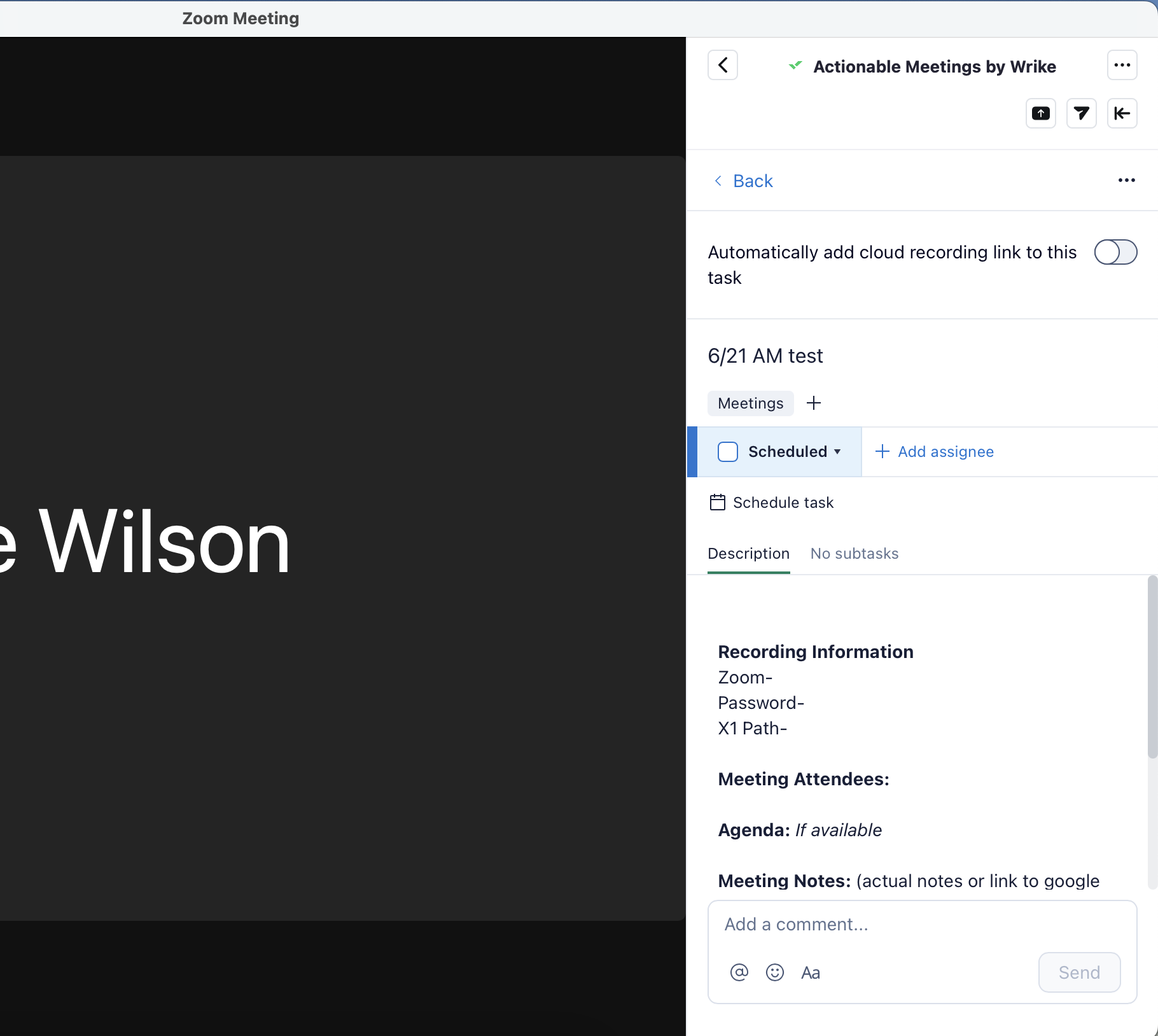The height and width of the screenshot is (1036, 1158).
Task: Go back using the app header arrow
Action: point(723,65)
